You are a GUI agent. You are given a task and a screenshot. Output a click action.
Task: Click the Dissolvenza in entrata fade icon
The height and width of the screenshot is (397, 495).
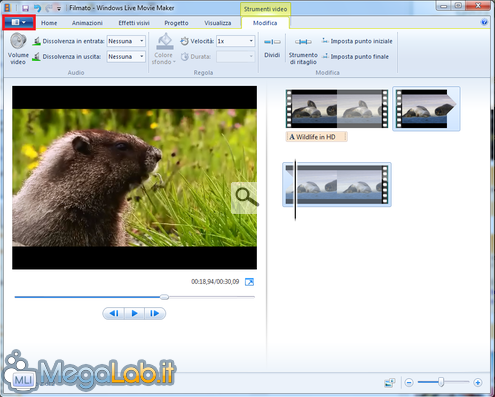(36, 41)
